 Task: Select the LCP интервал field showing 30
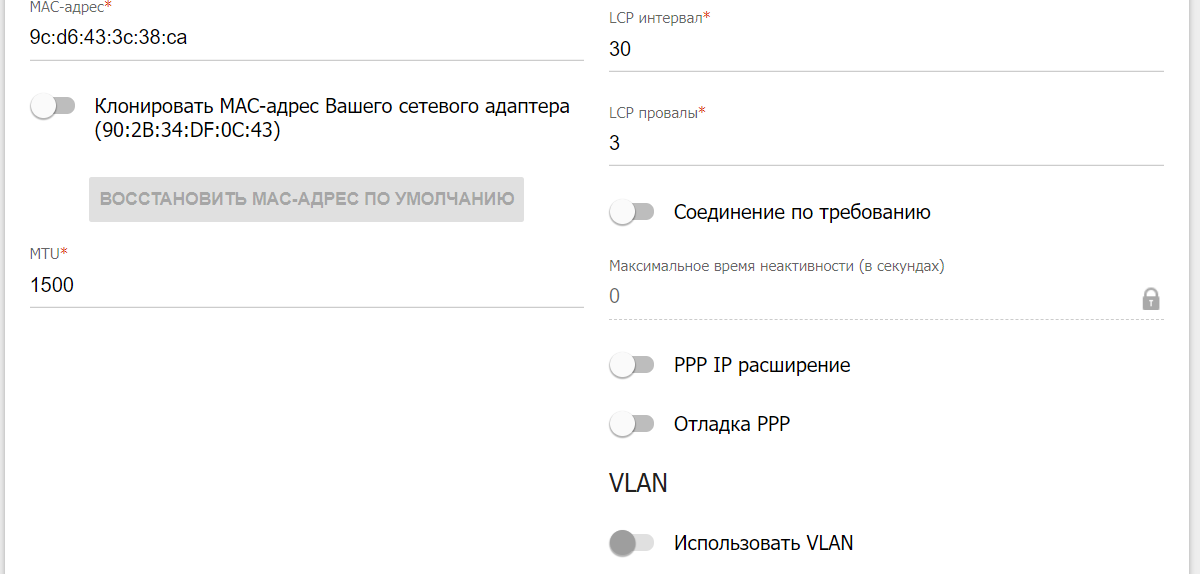click(886, 49)
